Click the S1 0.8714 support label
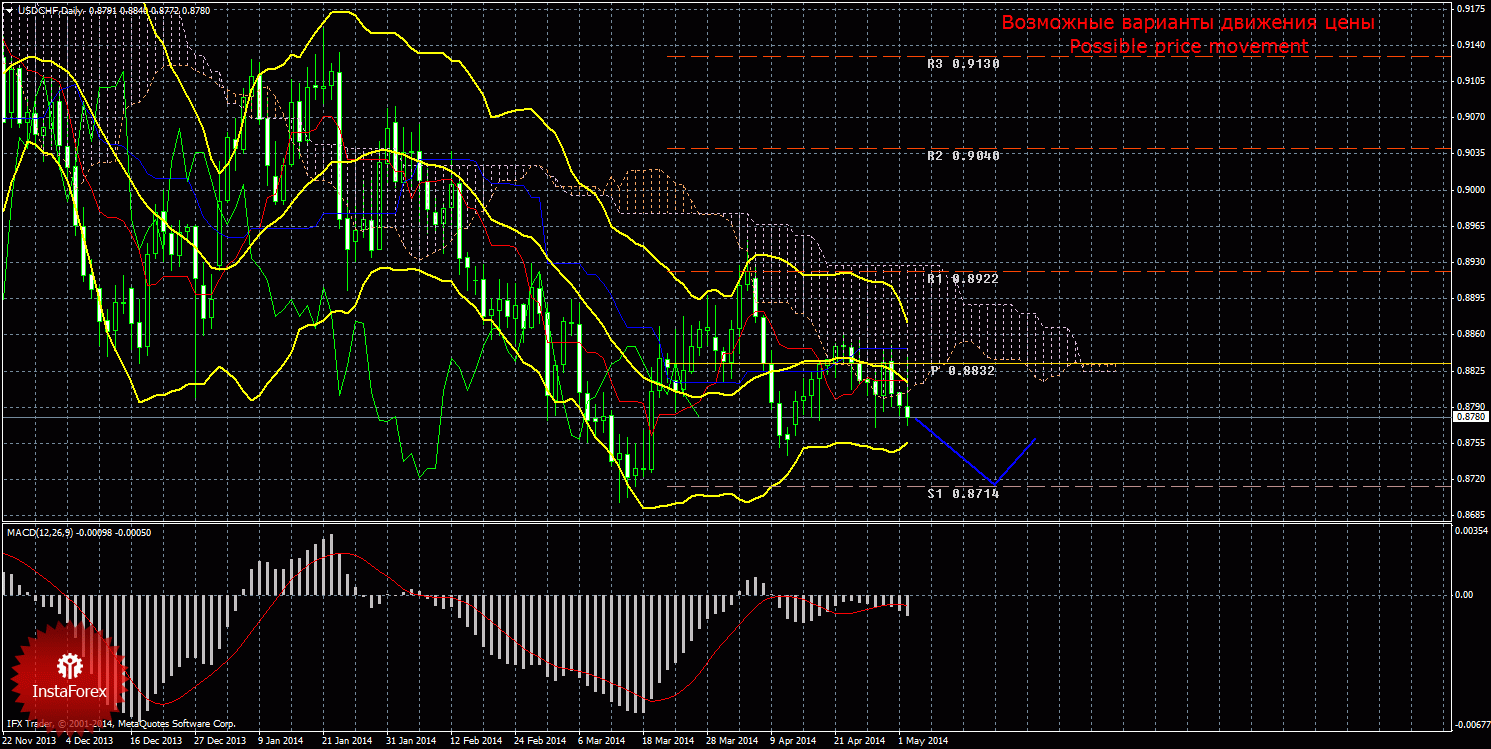The width and height of the screenshot is (1491, 749). coord(963,494)
